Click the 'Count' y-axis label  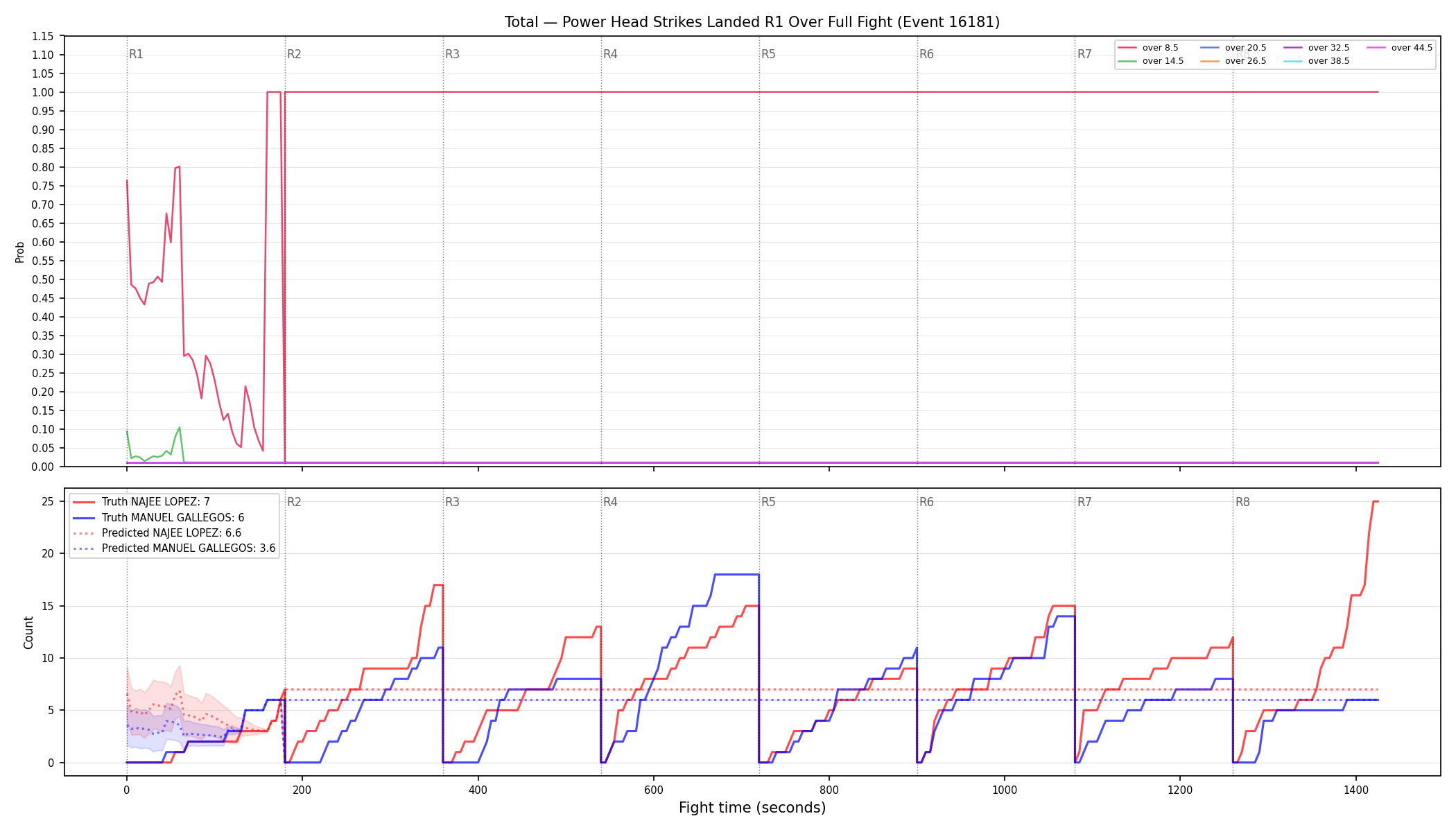pos(28,632)
